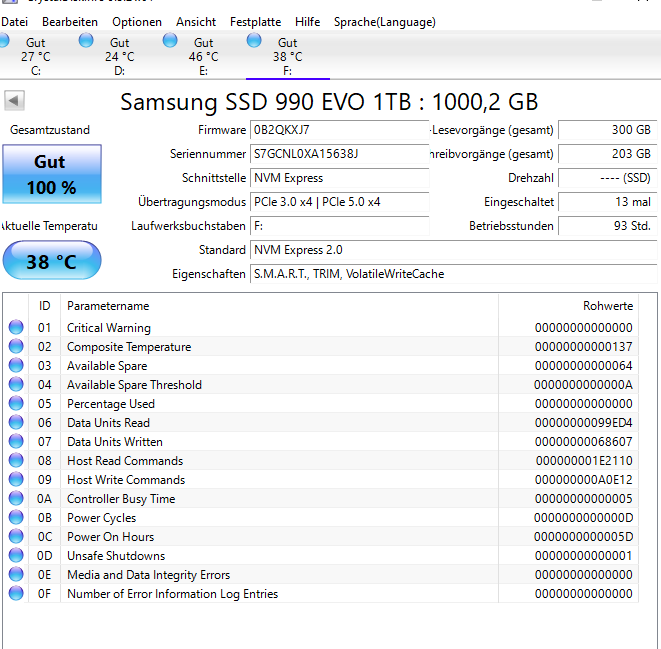
Task: Click raw value 000000001E2110
Action: point(584,461)
